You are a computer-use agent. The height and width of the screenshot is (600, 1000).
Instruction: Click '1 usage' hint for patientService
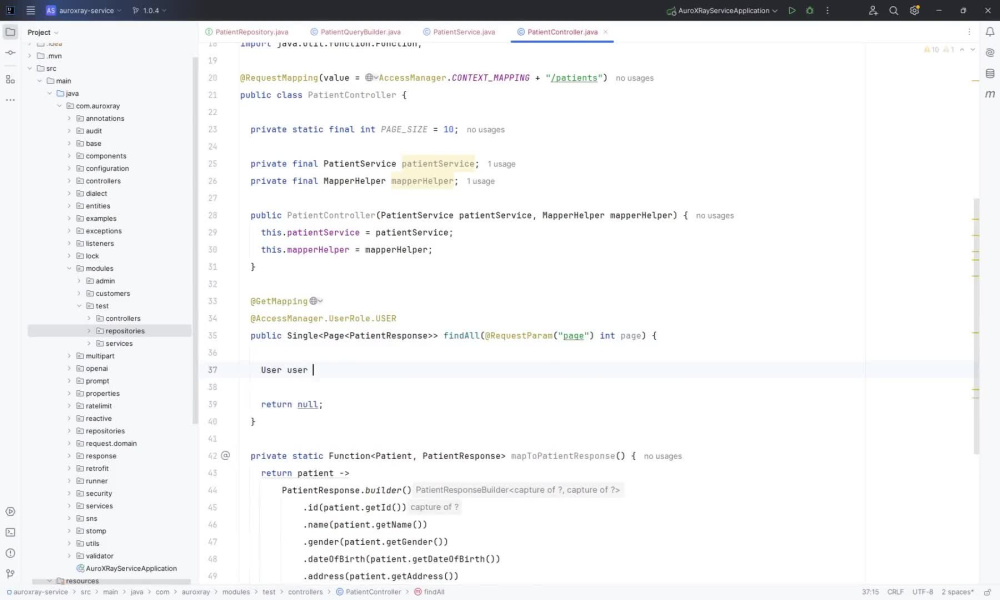(x=501, y=164)
